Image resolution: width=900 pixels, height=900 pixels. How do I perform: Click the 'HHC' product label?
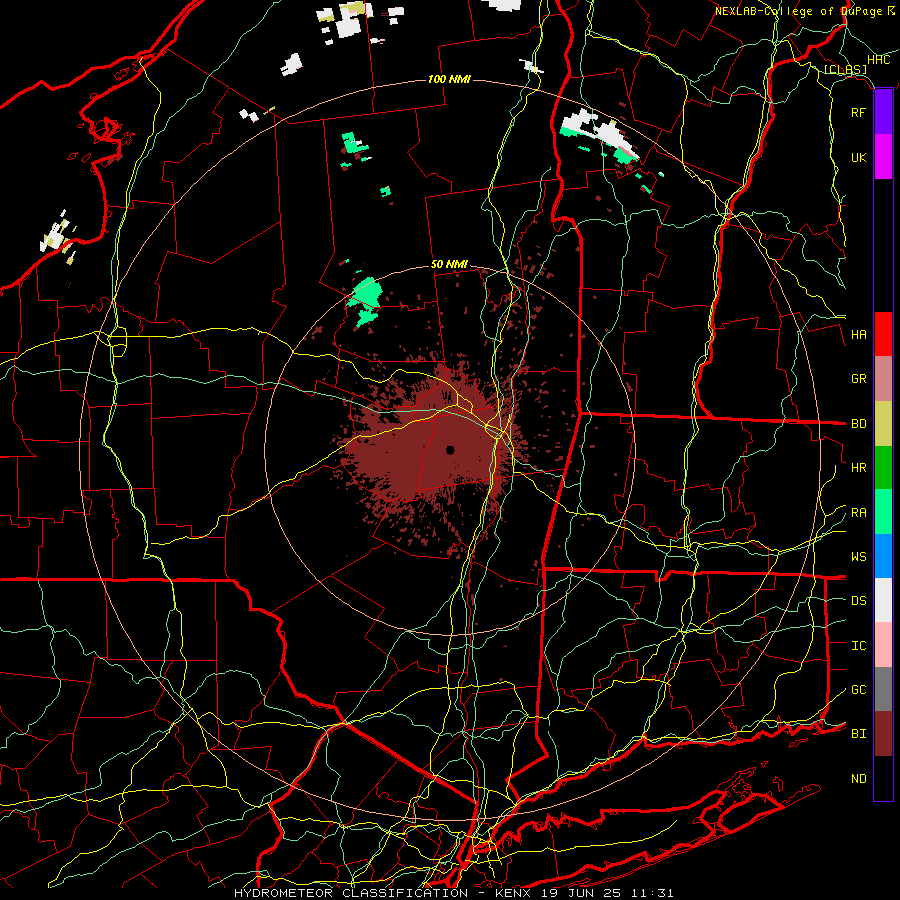pyautogui.click(x=878, y=60)
